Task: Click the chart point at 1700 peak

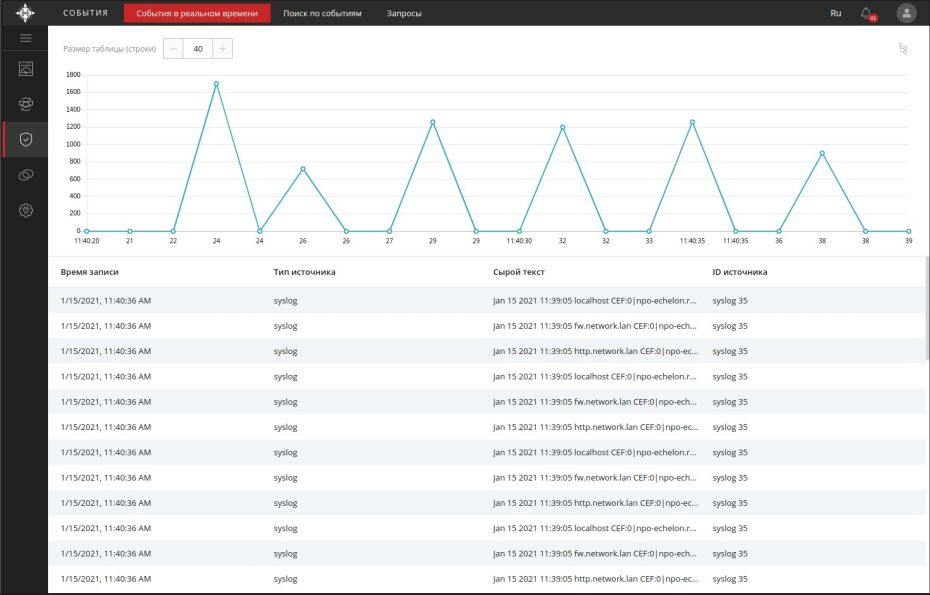Action: pyautogui.click(x=216, y=84)
